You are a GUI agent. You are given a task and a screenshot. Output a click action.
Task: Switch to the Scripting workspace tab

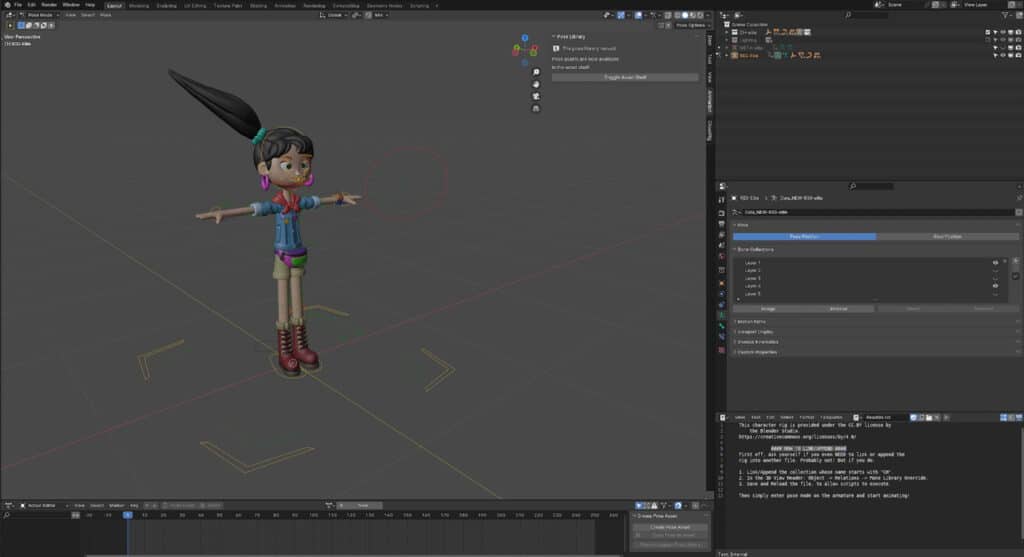pos(419,5)
